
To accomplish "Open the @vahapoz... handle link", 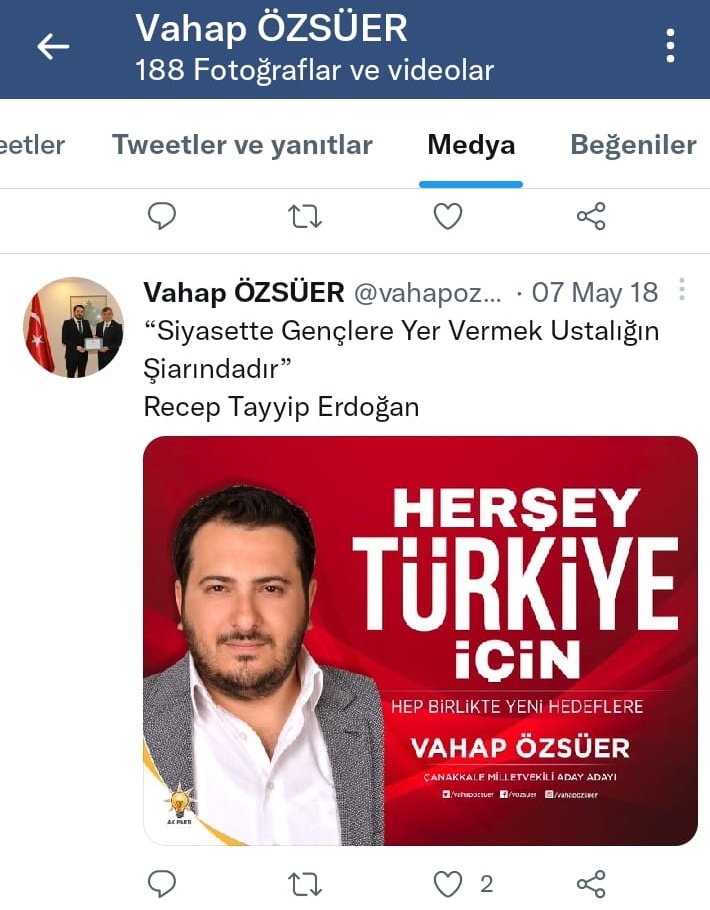I will [x=427, y=293].
